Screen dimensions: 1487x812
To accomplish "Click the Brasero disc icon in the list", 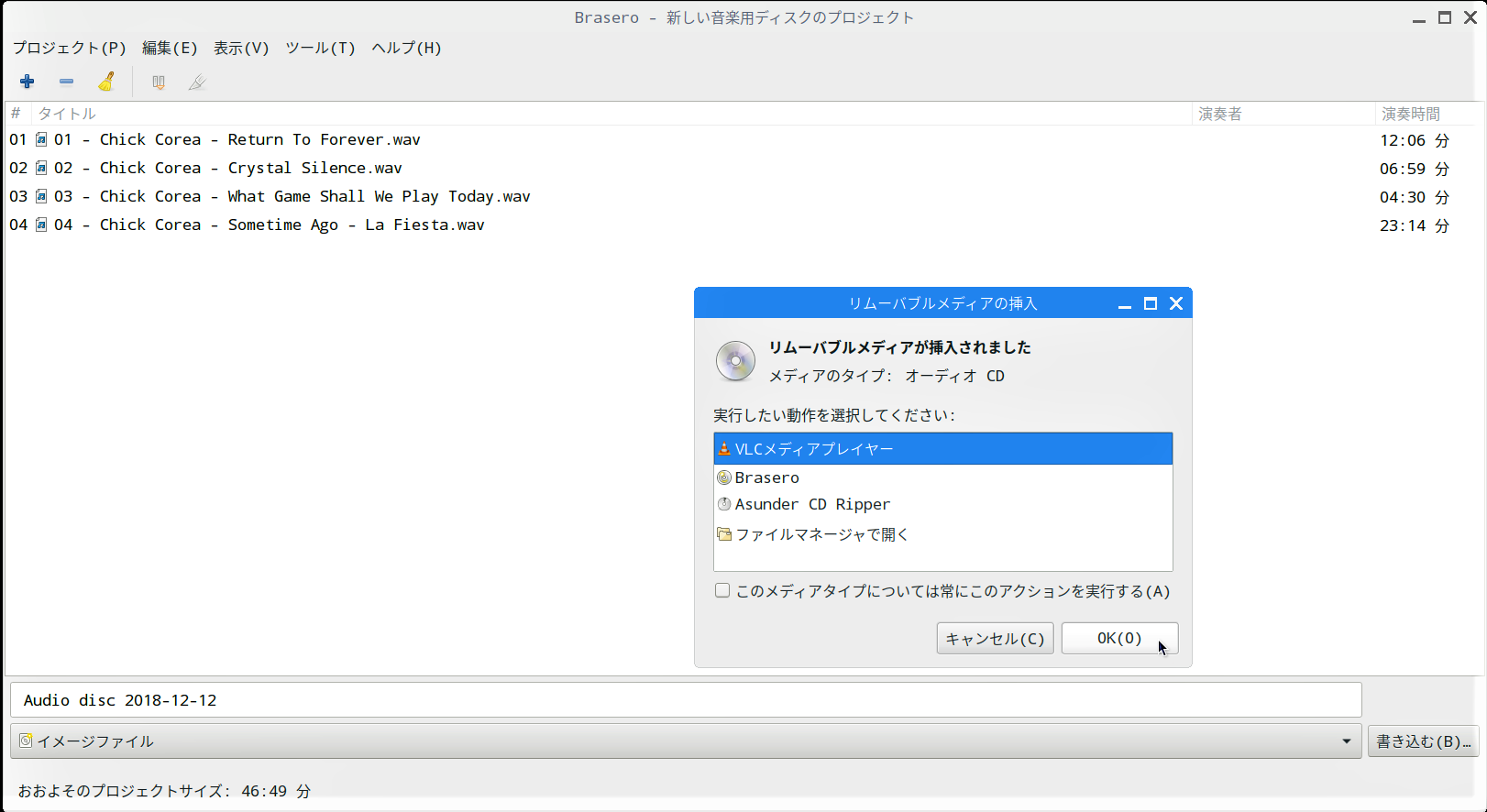I will (x=724, y=477).
